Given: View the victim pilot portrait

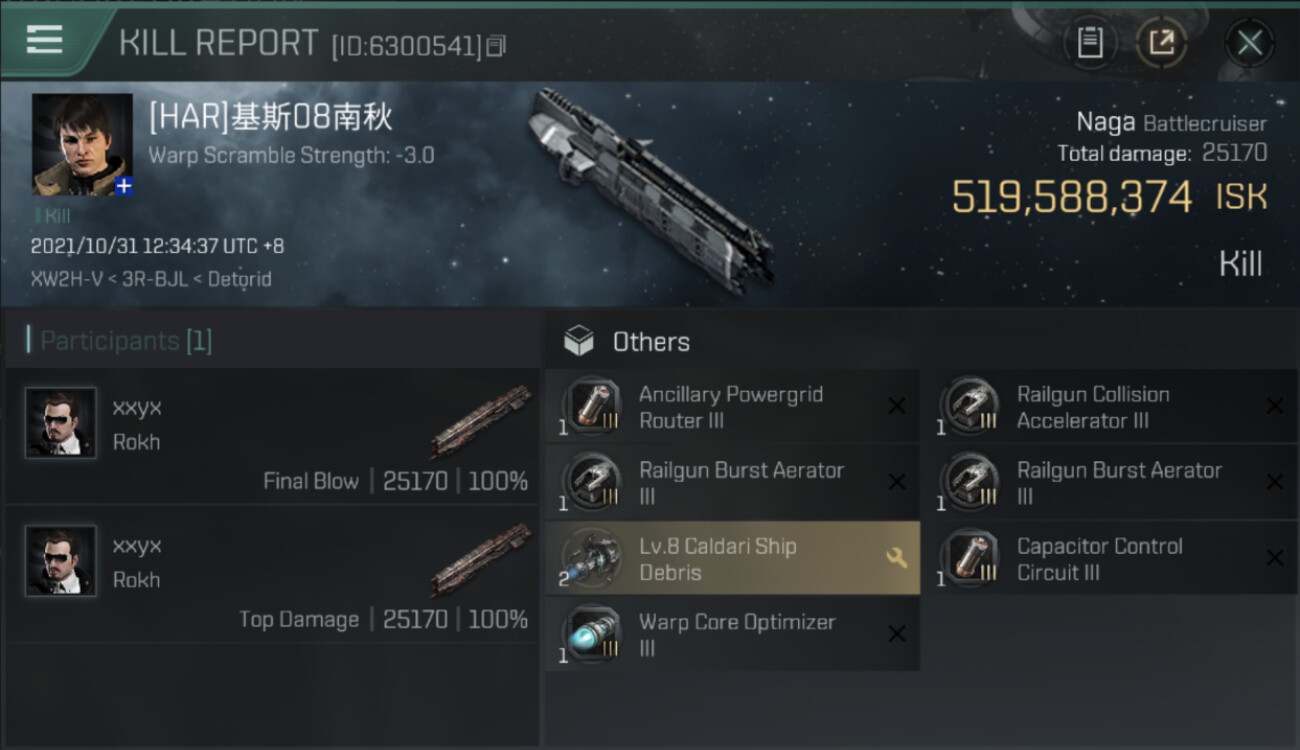Looking at the screenshot, I should pos(82,144).
